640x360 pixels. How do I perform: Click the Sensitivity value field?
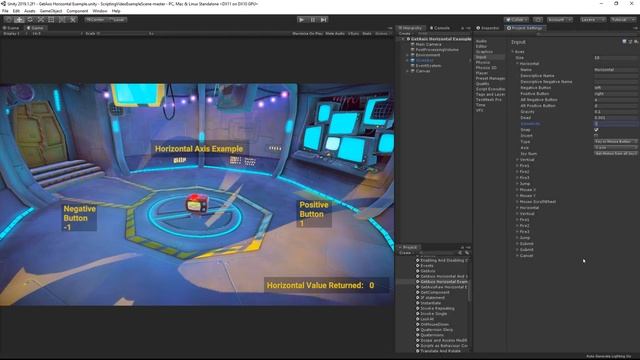coord(616,124)
